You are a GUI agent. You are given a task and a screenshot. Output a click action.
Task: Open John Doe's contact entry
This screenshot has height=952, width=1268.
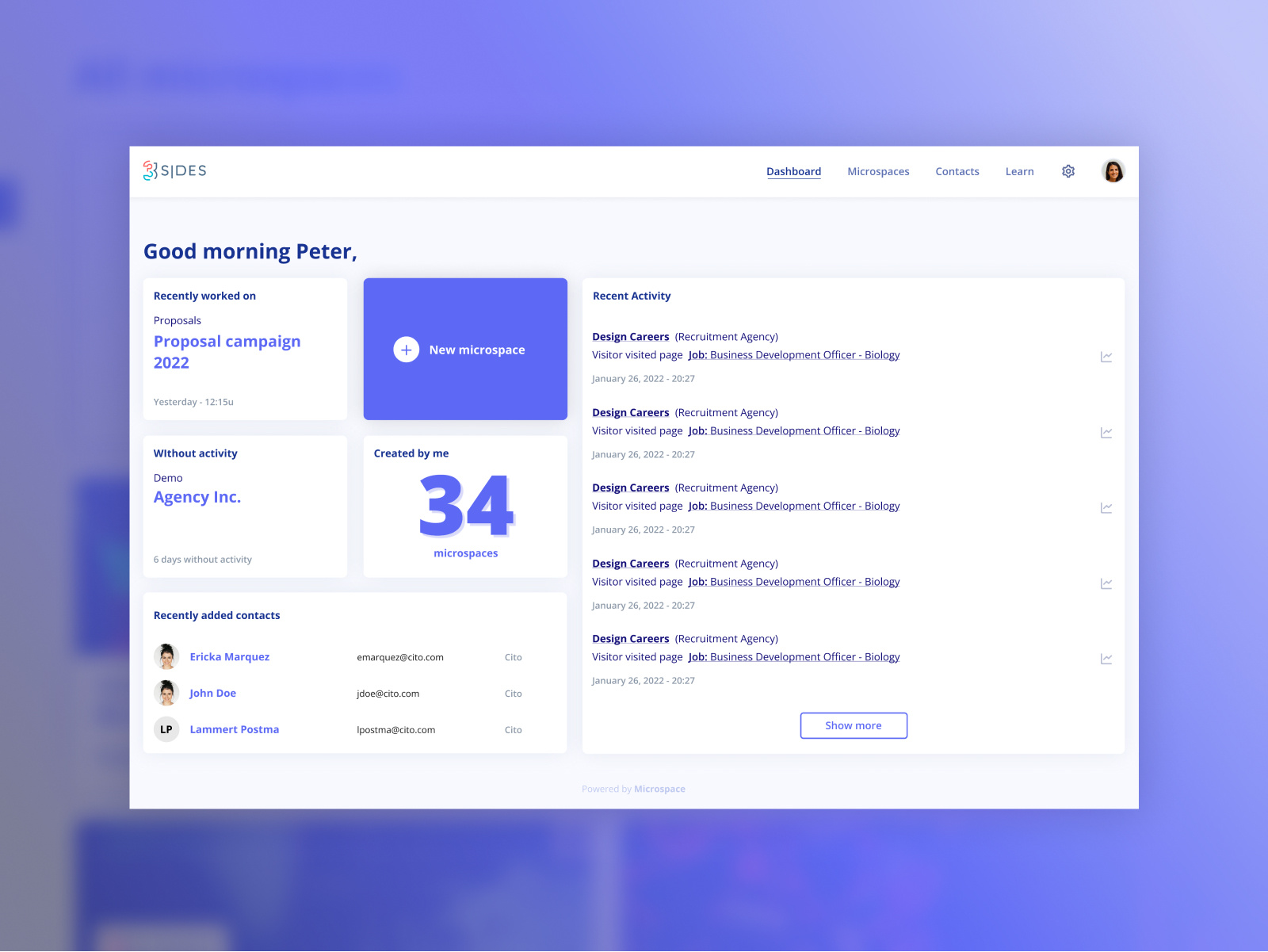point(212,693)
